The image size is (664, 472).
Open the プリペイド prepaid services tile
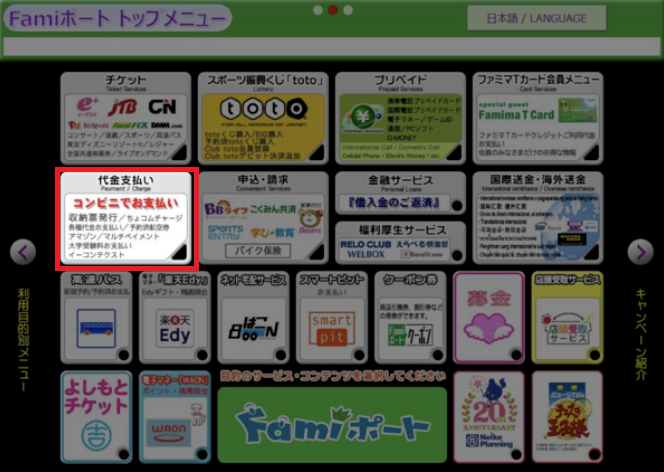[x=400, y=117]
